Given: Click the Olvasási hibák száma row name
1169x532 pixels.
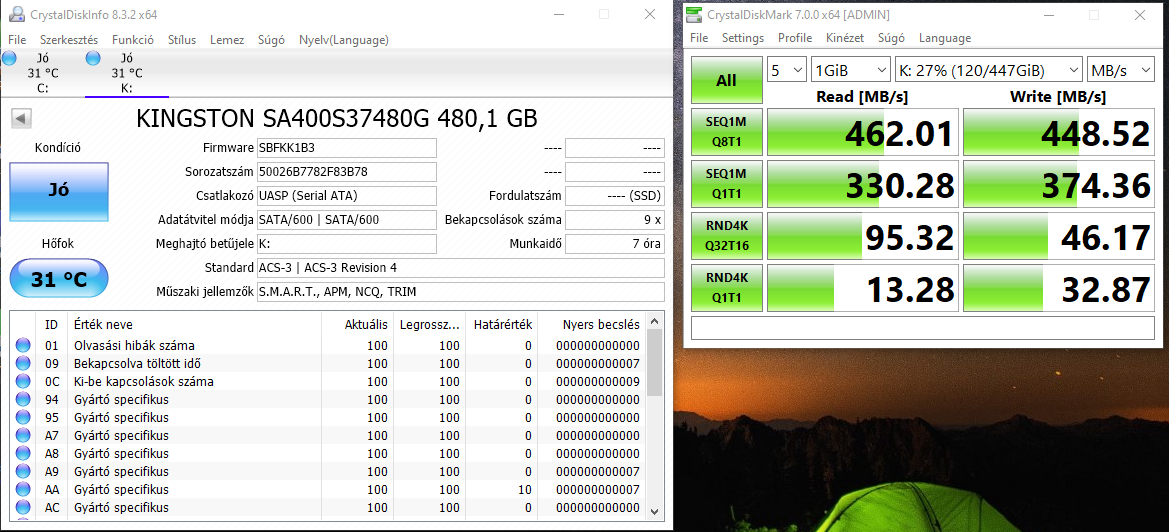Looking at the screenshot, I should click(134, 345).
